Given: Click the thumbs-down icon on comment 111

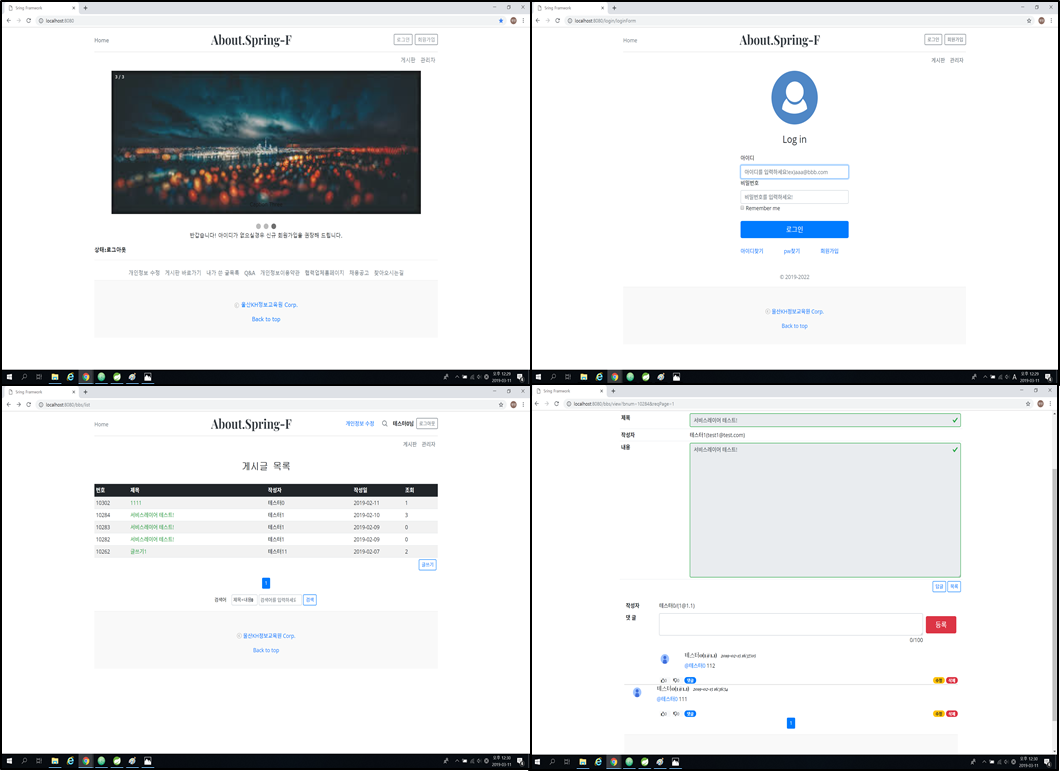Looking at the screenshot, I should pyautogui.click(x=676, y=712).
